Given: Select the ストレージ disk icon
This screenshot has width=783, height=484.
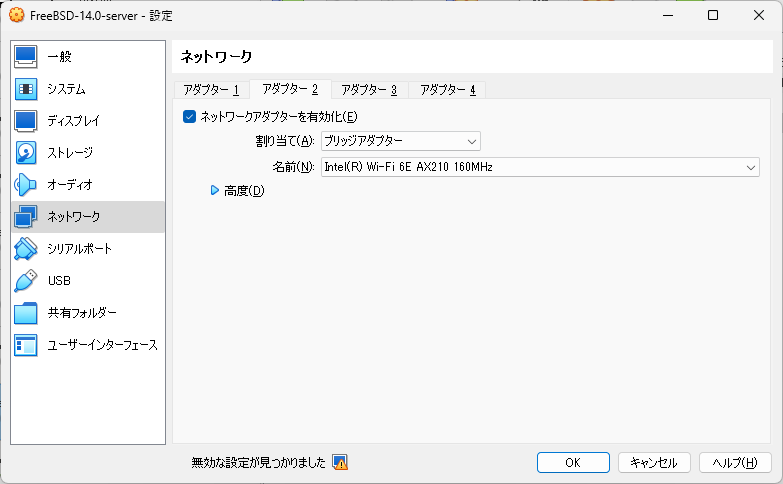Looking at the screenshot, I should click(25, 153).
